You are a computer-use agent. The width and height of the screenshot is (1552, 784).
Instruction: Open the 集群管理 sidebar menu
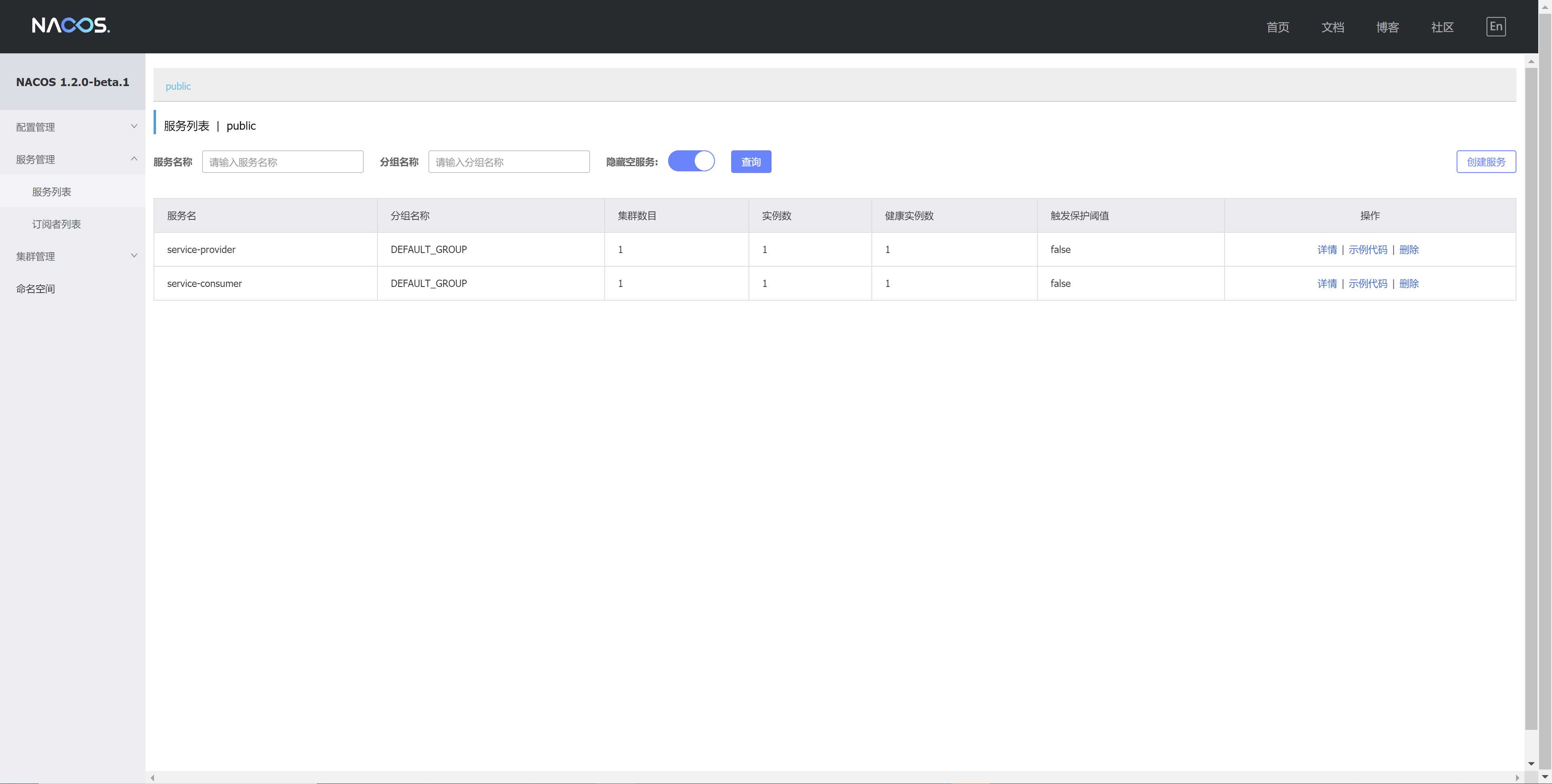[x=72, y=256]
